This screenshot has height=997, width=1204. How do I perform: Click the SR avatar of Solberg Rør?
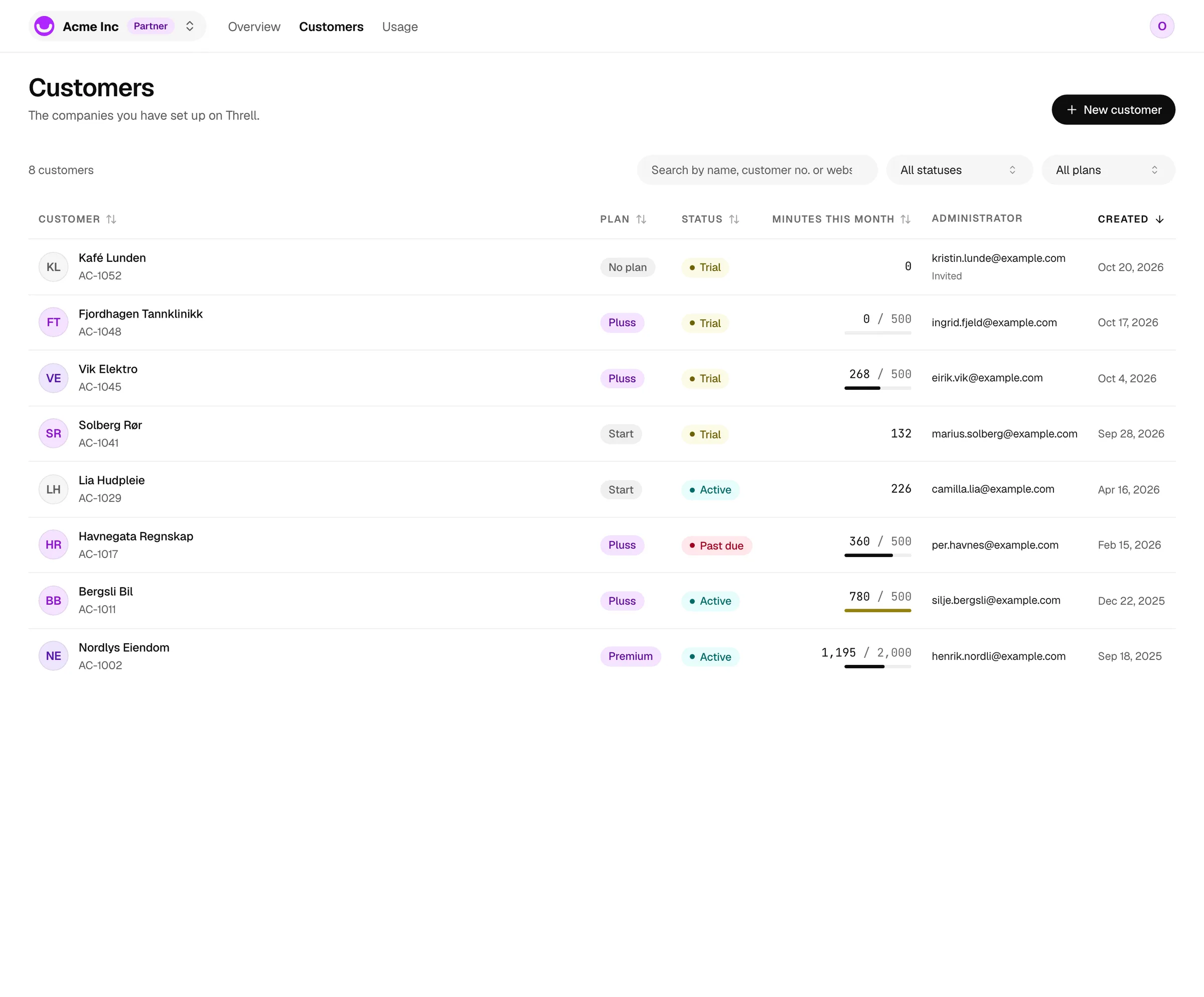click(x=53, y=434)
